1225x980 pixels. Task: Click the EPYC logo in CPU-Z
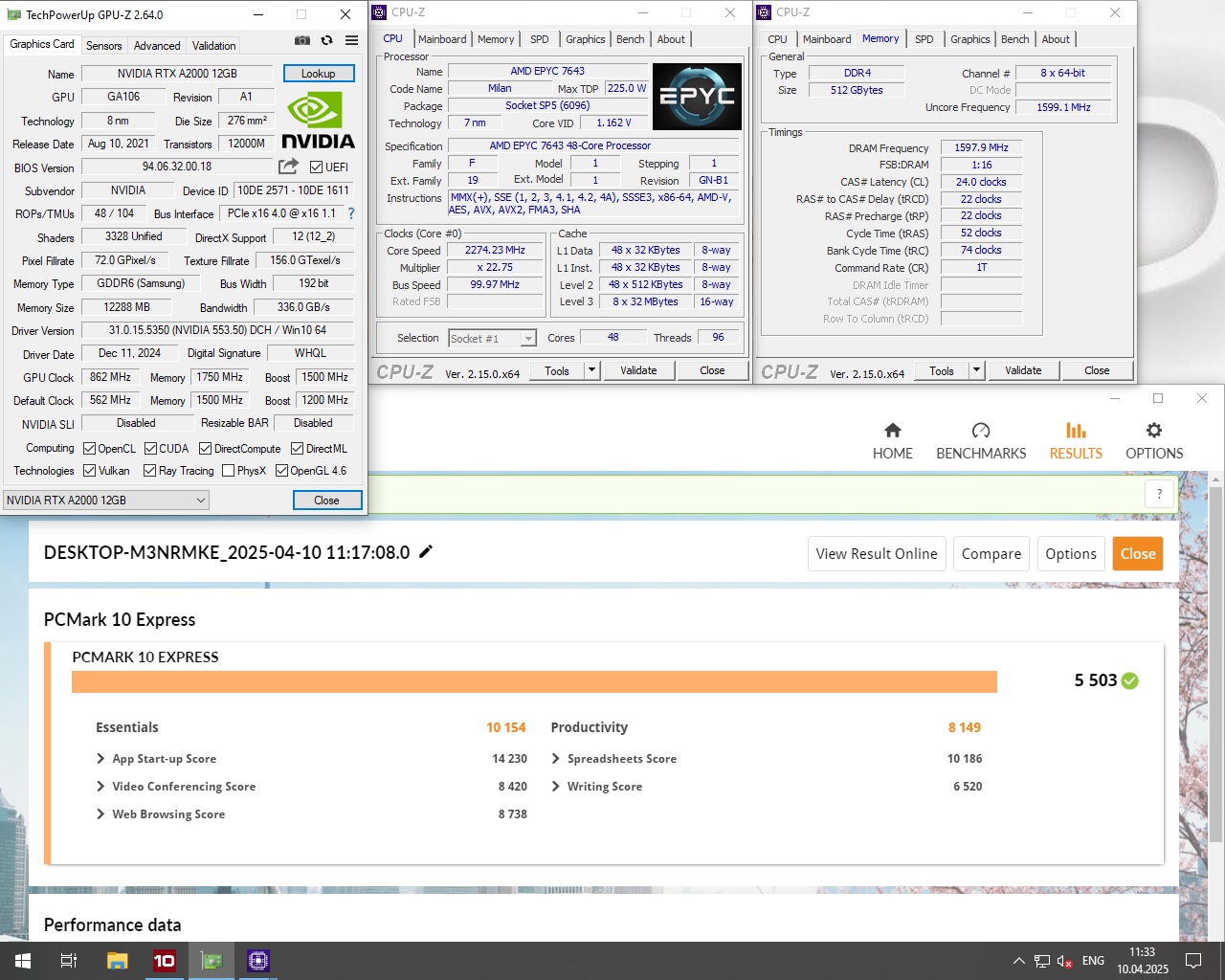coord(697,97)
